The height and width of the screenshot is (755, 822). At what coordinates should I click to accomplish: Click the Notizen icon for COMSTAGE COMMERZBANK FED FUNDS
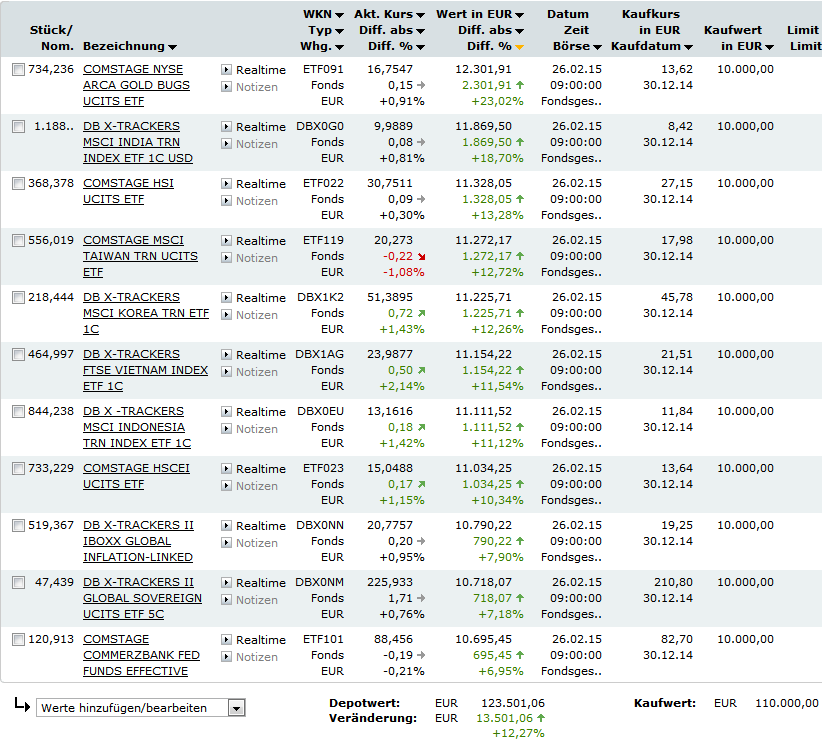(226, 657)
